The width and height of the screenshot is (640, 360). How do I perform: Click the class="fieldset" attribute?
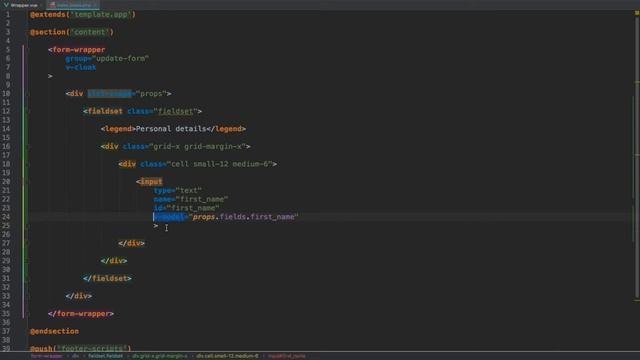[x=162, y=111]
